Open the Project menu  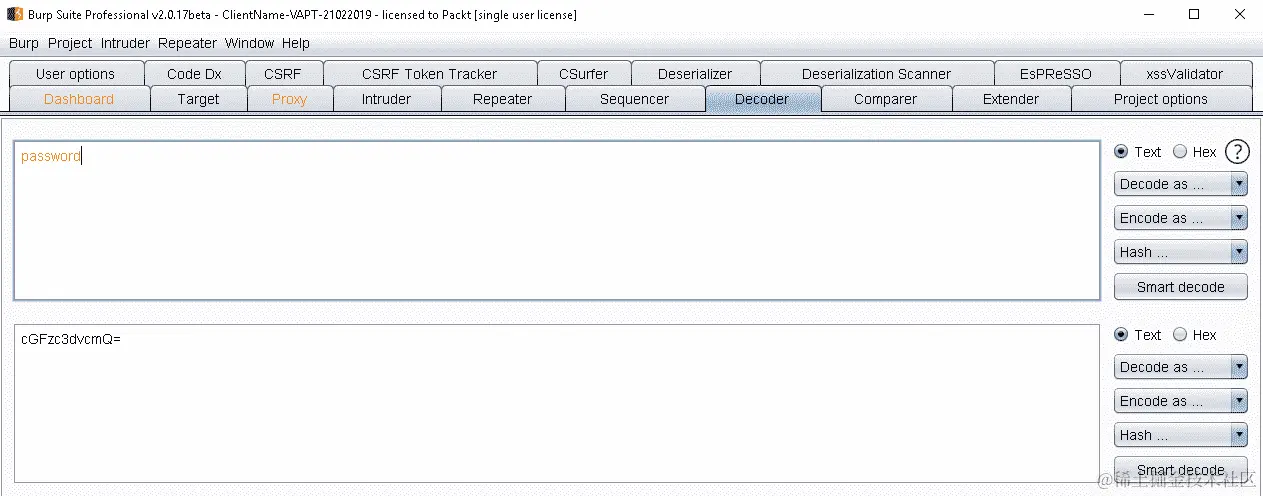70,43
